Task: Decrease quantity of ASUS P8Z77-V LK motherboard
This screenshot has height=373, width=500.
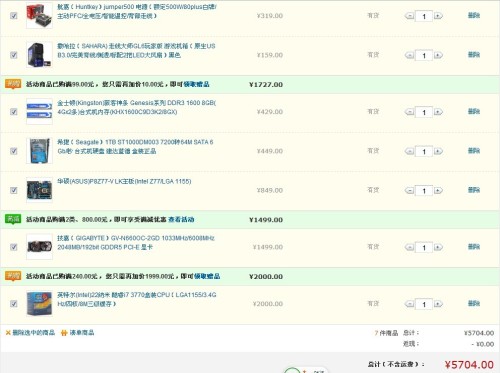Action: (409, 190)
